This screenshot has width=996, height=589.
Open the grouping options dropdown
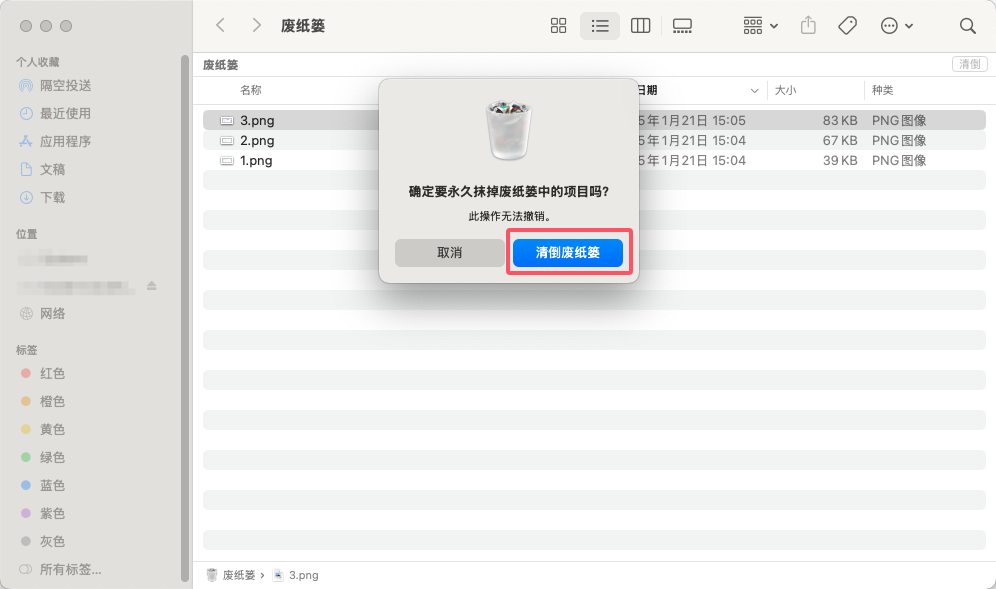coord(759,25)
